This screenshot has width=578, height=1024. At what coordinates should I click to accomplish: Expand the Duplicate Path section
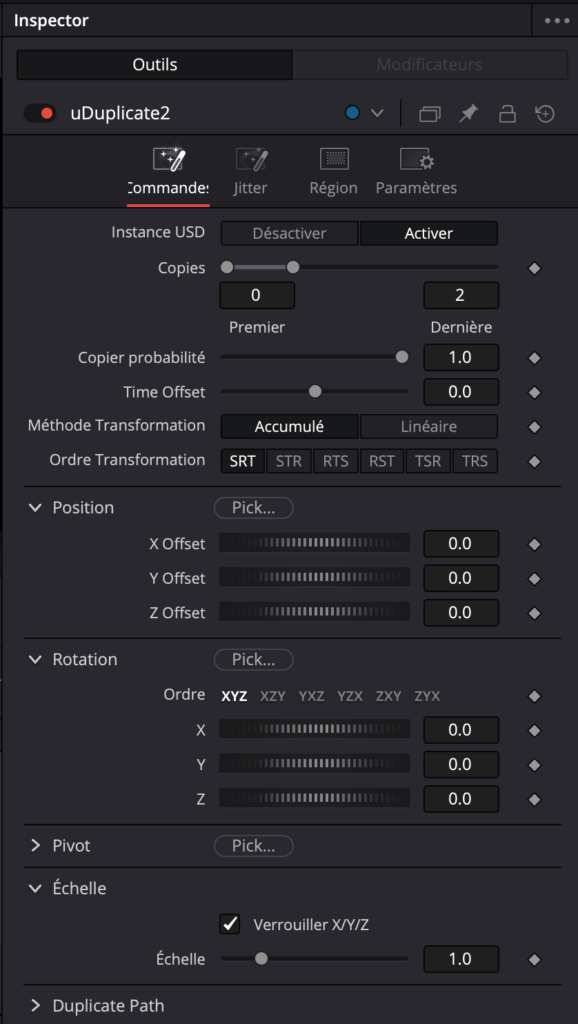(35, 1005)
